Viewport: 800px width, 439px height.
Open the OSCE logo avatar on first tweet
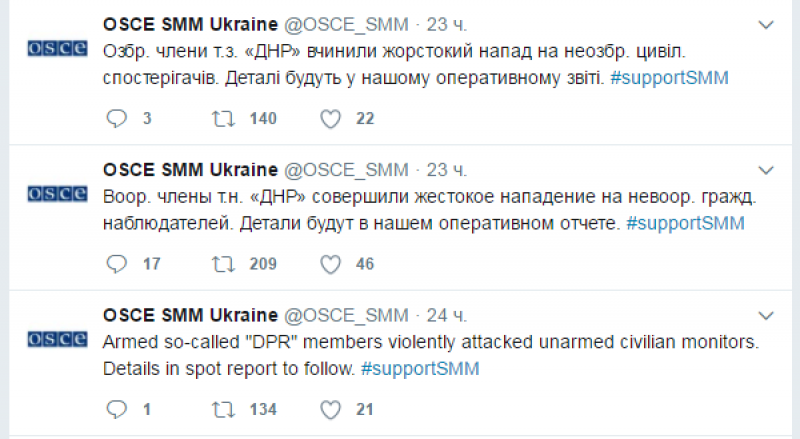58,48
